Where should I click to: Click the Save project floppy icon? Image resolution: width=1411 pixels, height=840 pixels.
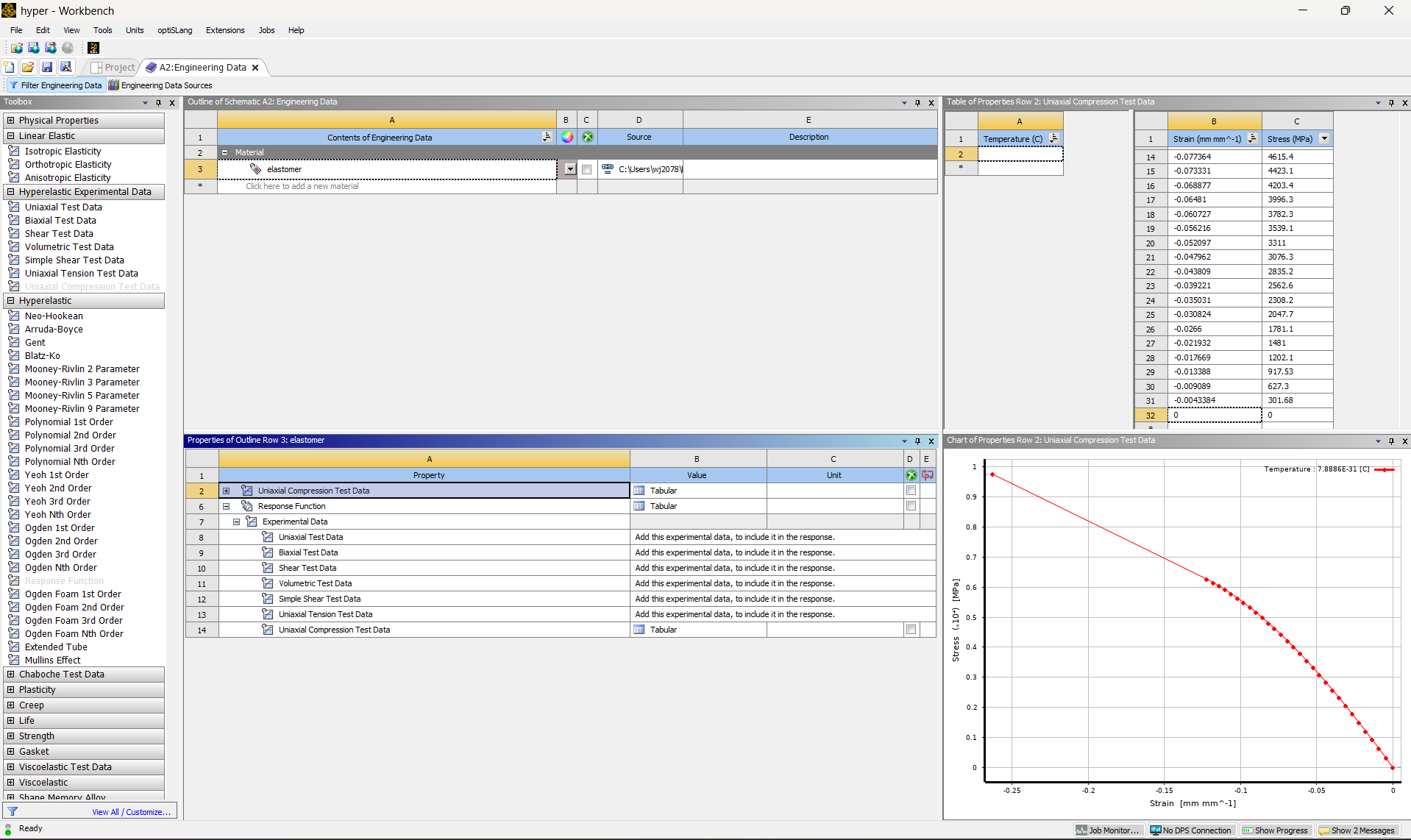[47, 67]
